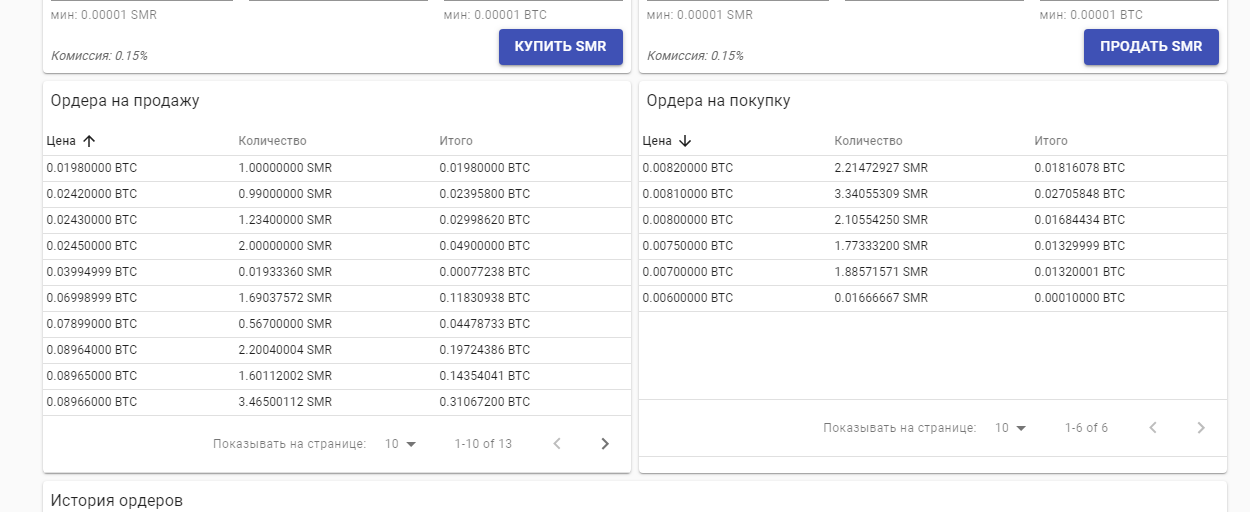Click the История ордеров heading
Screen dimensions: 1250x512
pyautogui.click(x=117, y=500)
